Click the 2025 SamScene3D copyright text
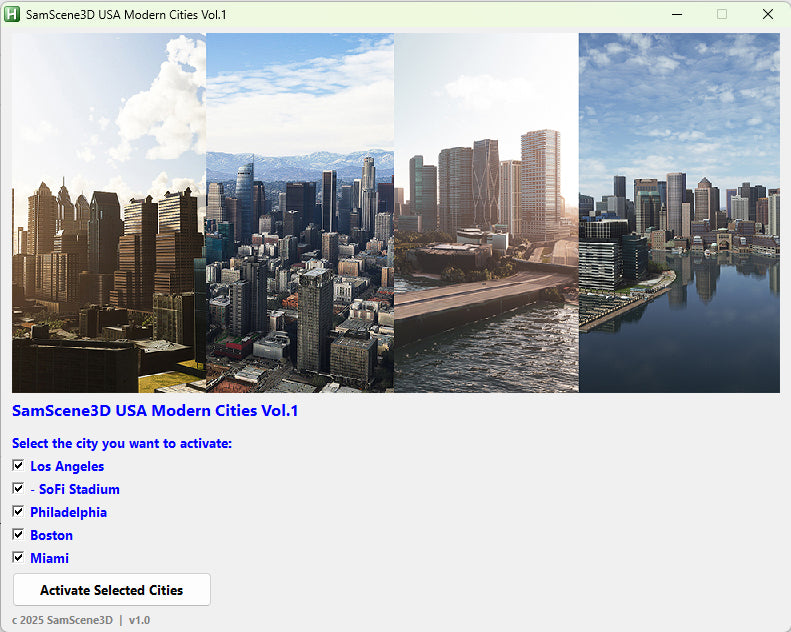 [x=62, y=620]
